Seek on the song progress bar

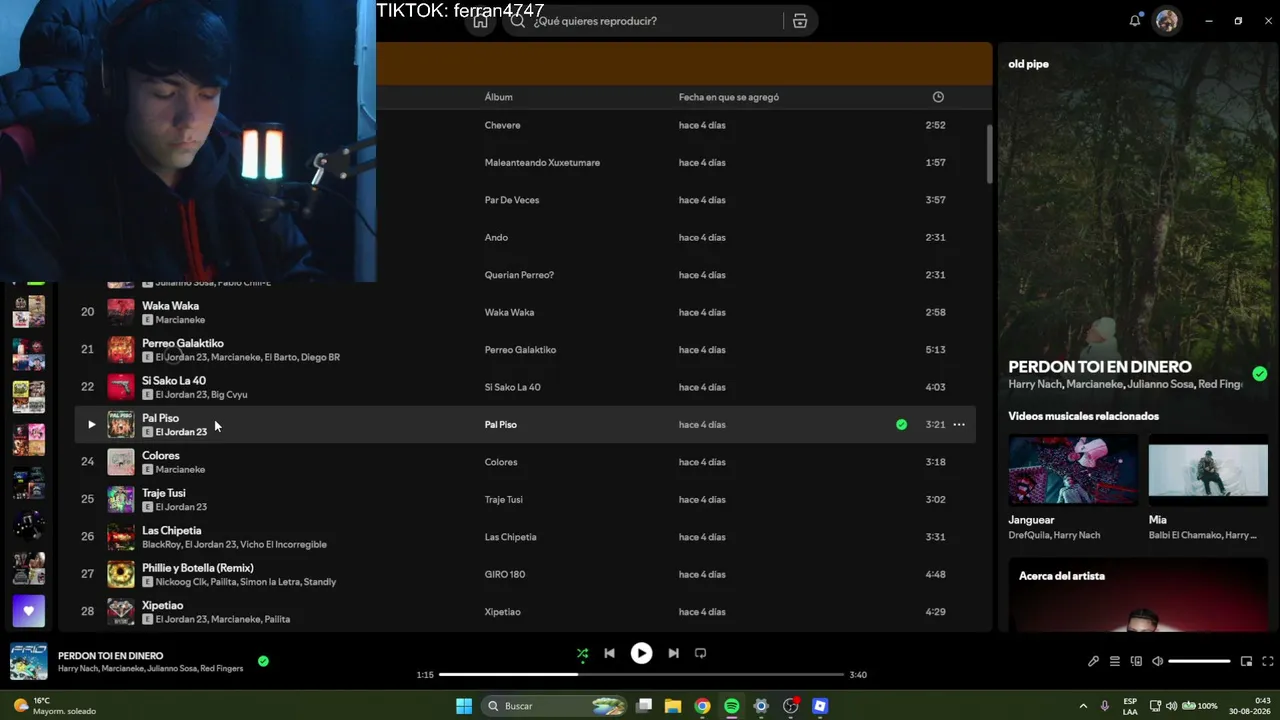(x=641, y=675)
